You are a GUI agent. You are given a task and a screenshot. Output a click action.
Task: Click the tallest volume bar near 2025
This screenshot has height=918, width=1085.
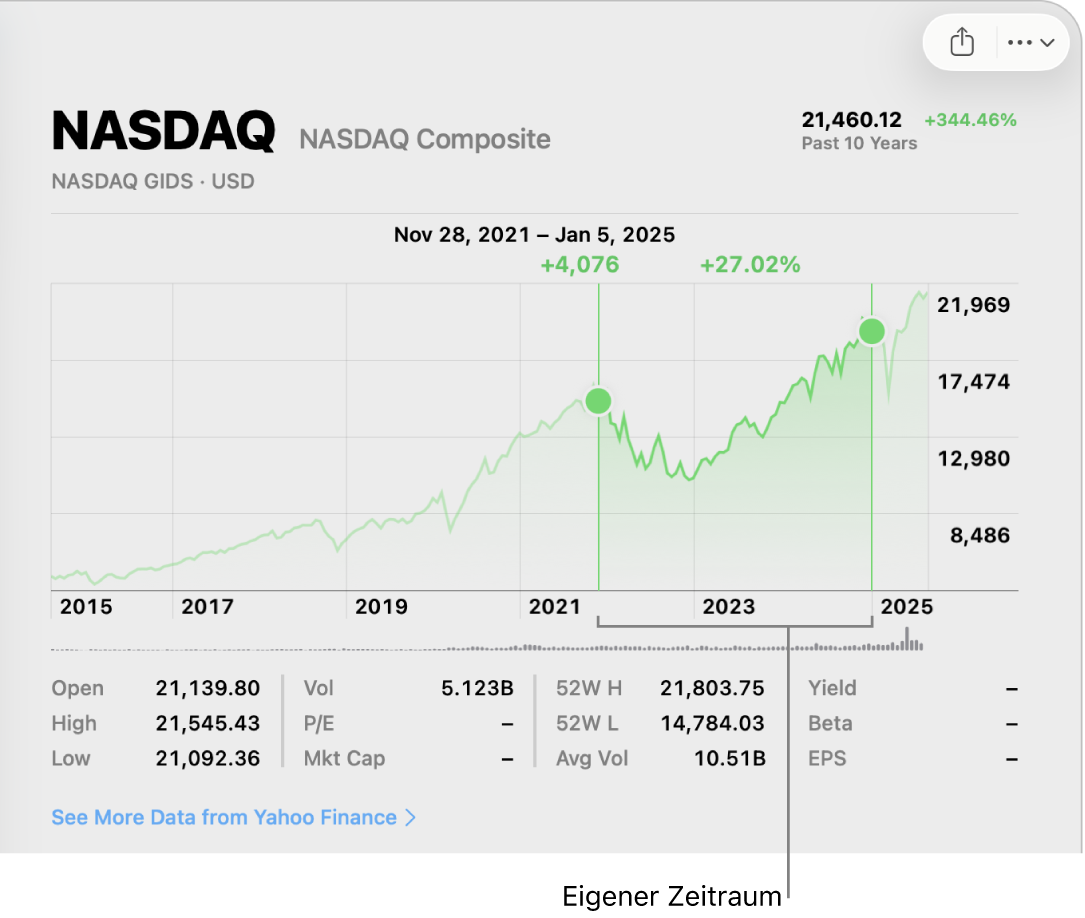(x=907, y=638)
